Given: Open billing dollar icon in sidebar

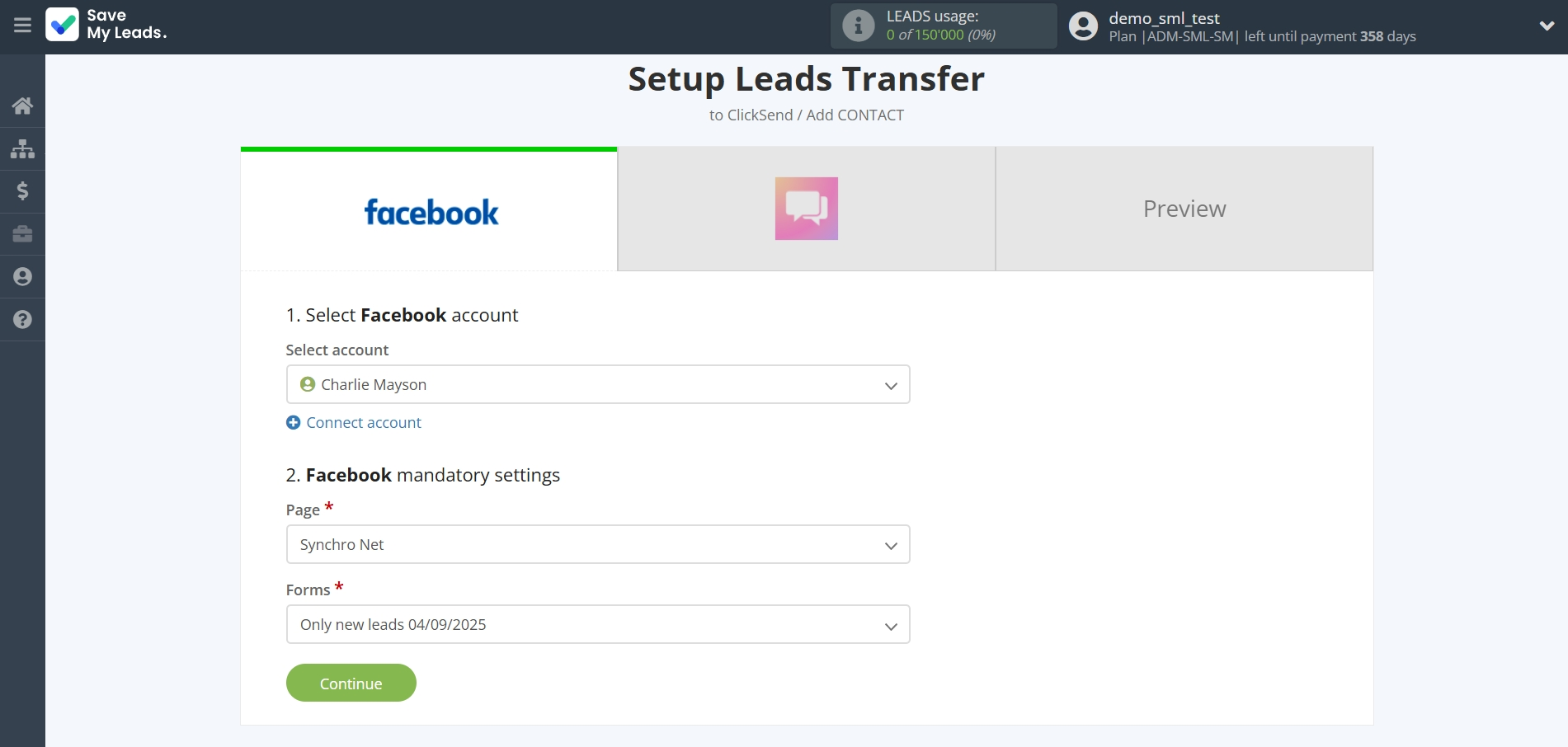Looking at the screenshot, I should [x=22, y=191].
